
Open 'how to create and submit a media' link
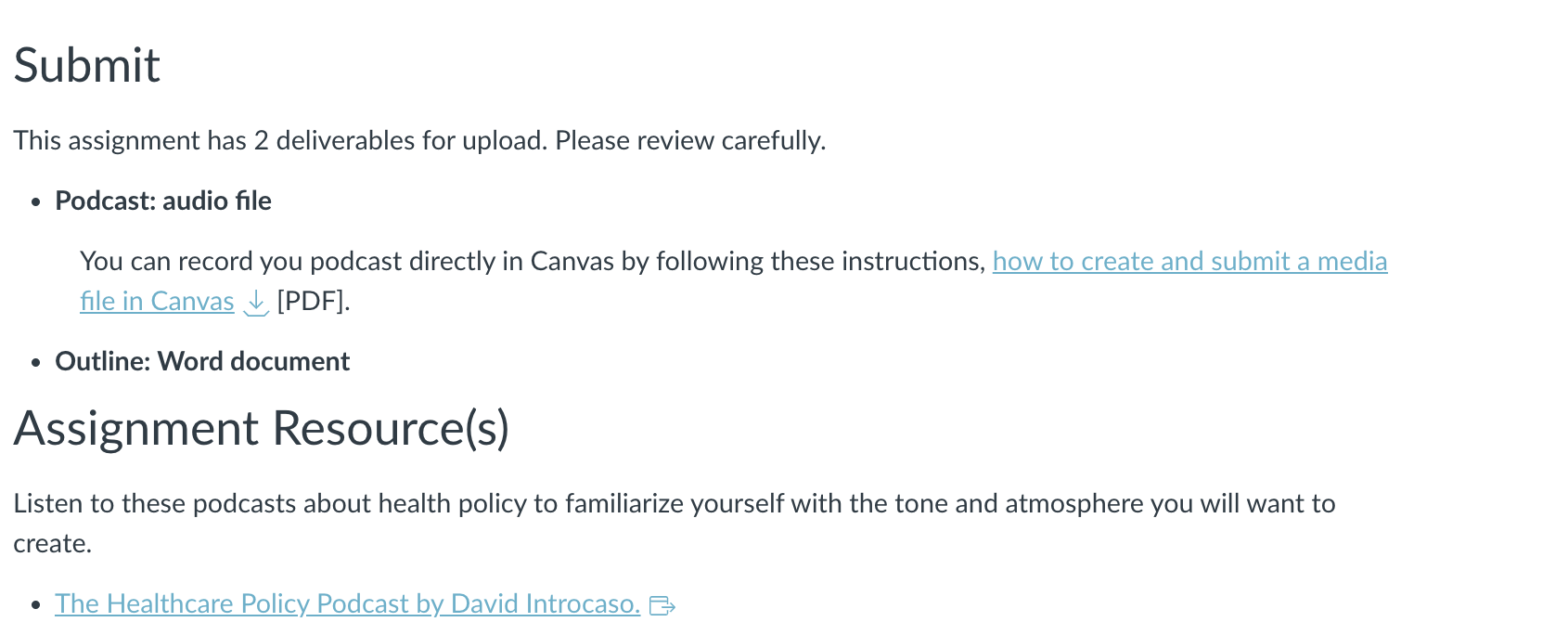pyautogui.click(x=1189, y=261)
